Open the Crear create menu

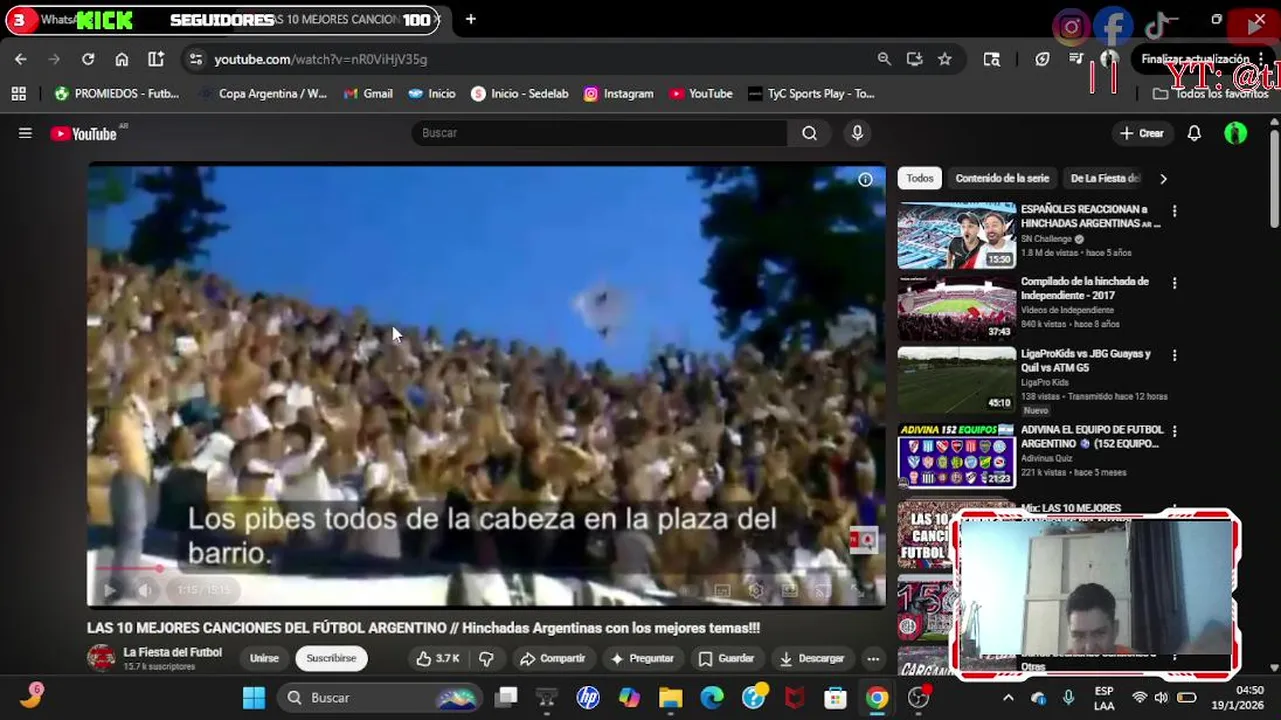pyautogui.click(x=1141, y=133)
